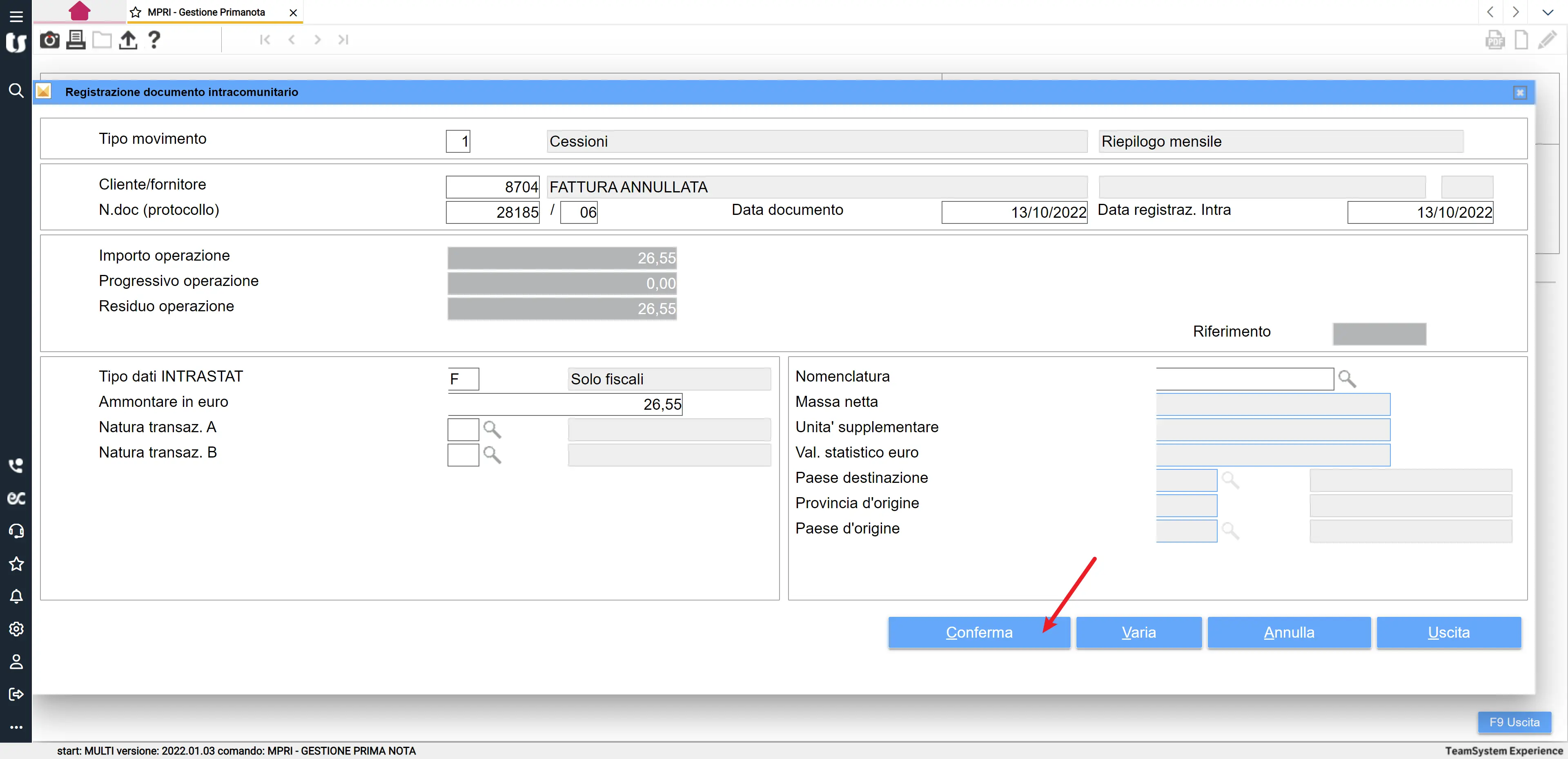Screen dimensions: 1568x759
Task: Click the favorites star in left sidebar
Action: (x=16, y=563)
